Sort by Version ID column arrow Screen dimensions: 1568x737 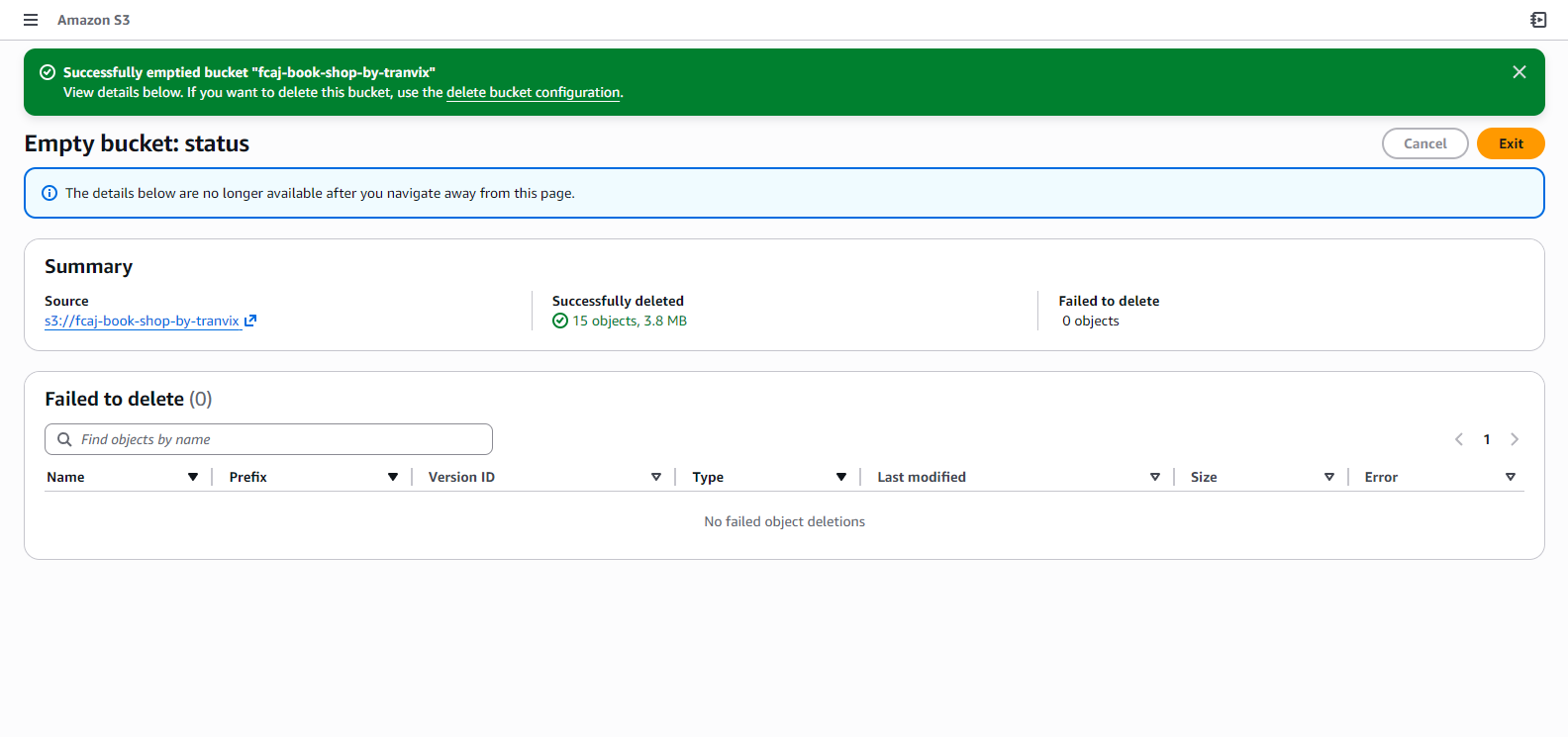(x=656, y=477)
